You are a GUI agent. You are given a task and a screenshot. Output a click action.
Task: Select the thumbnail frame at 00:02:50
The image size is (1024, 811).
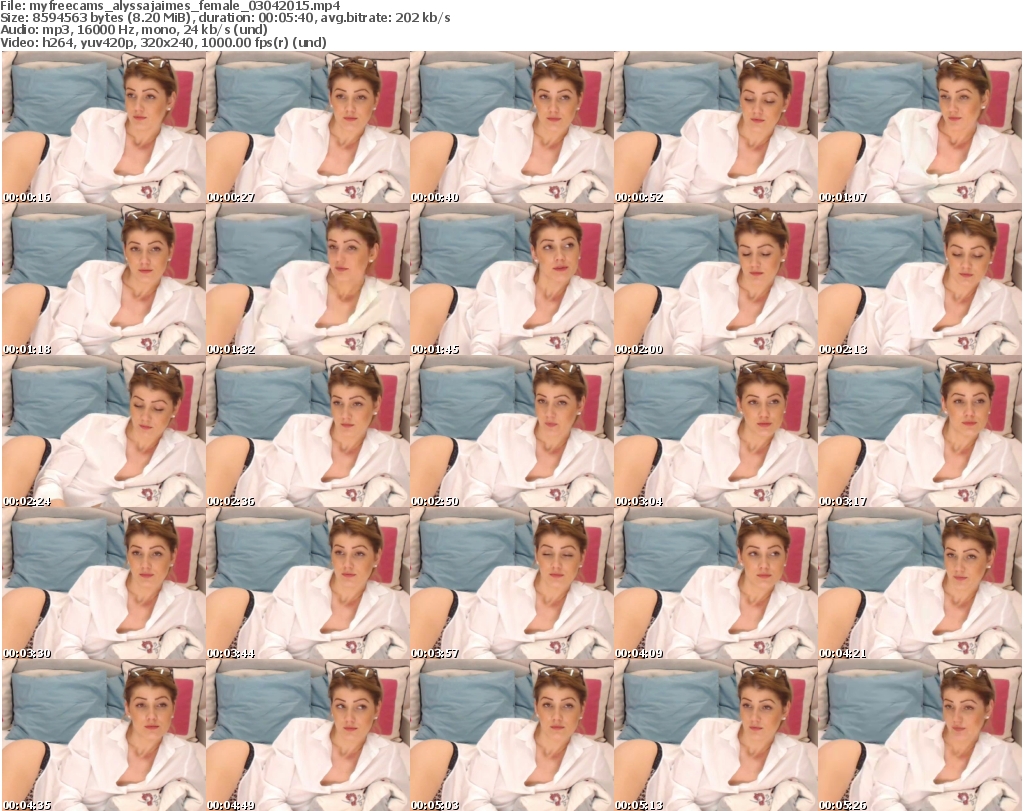point(512,432)
